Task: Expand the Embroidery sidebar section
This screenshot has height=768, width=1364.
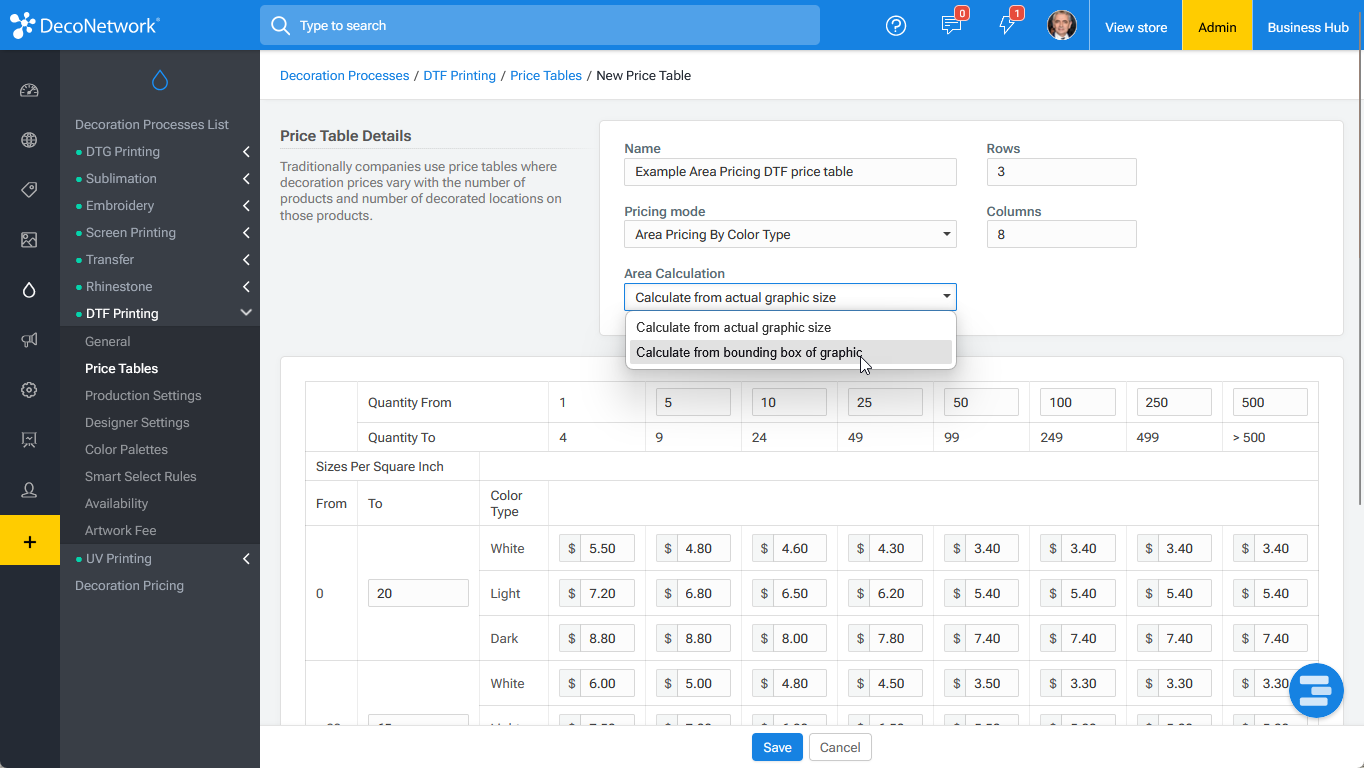Action: click(160, 206)
